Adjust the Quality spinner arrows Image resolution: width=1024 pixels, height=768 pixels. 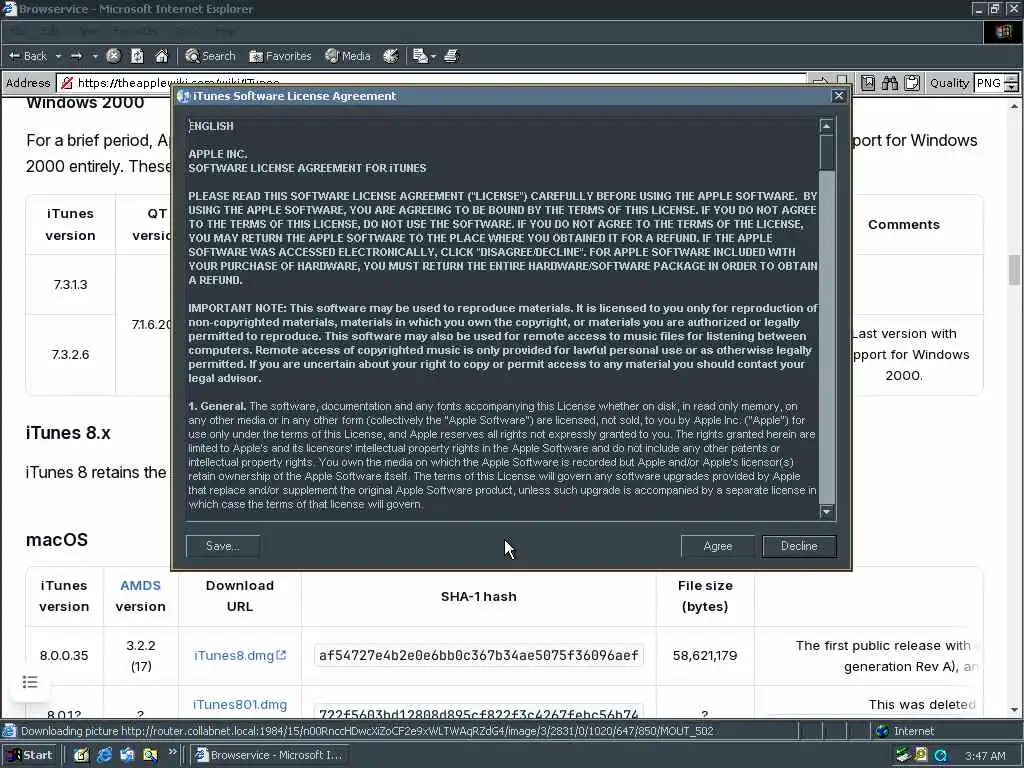click(1012, 83)
